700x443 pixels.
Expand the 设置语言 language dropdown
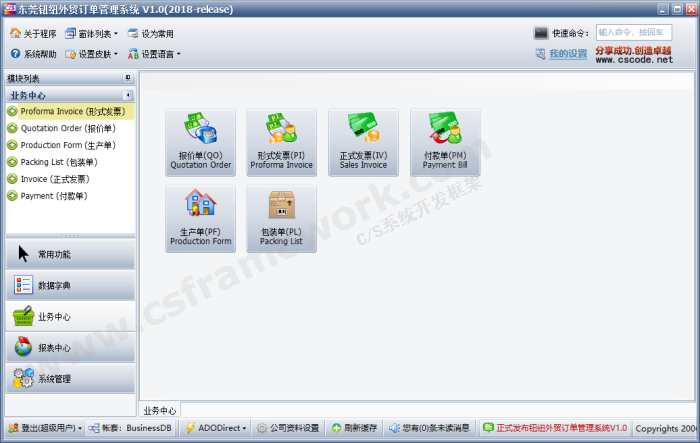click(154, 54)
